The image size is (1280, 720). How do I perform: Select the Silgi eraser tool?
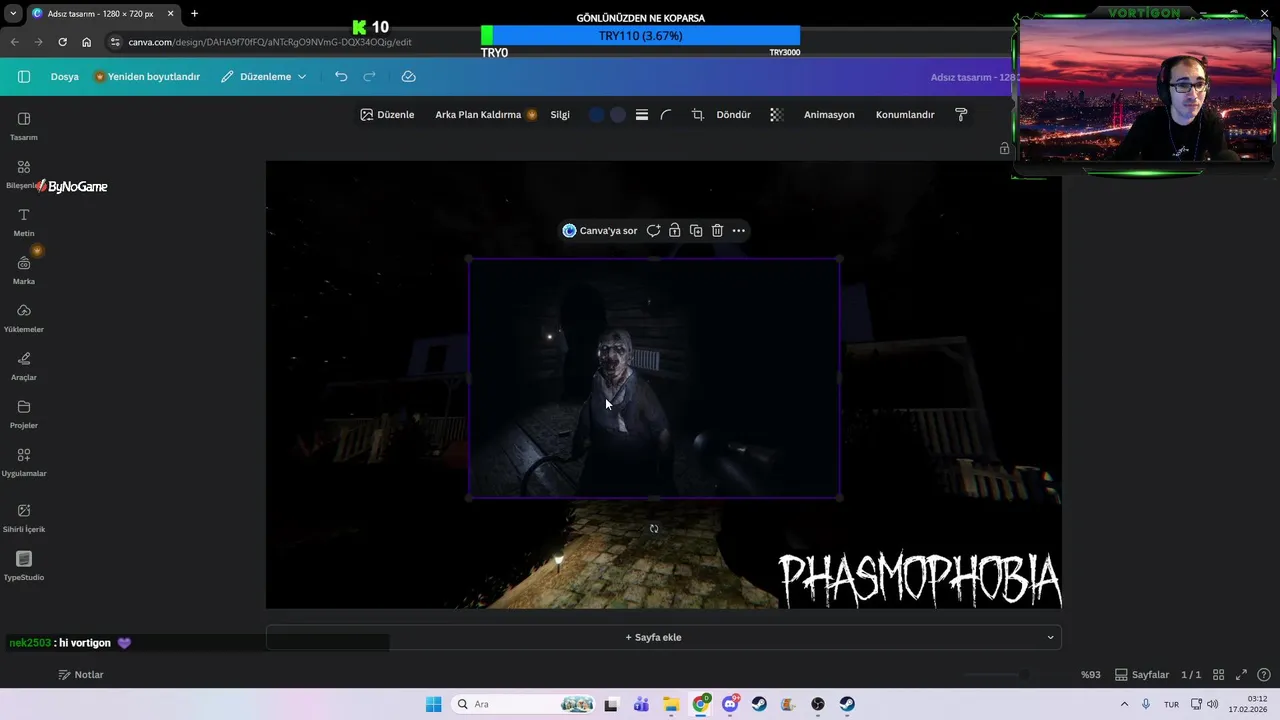(x=560, y=115)
